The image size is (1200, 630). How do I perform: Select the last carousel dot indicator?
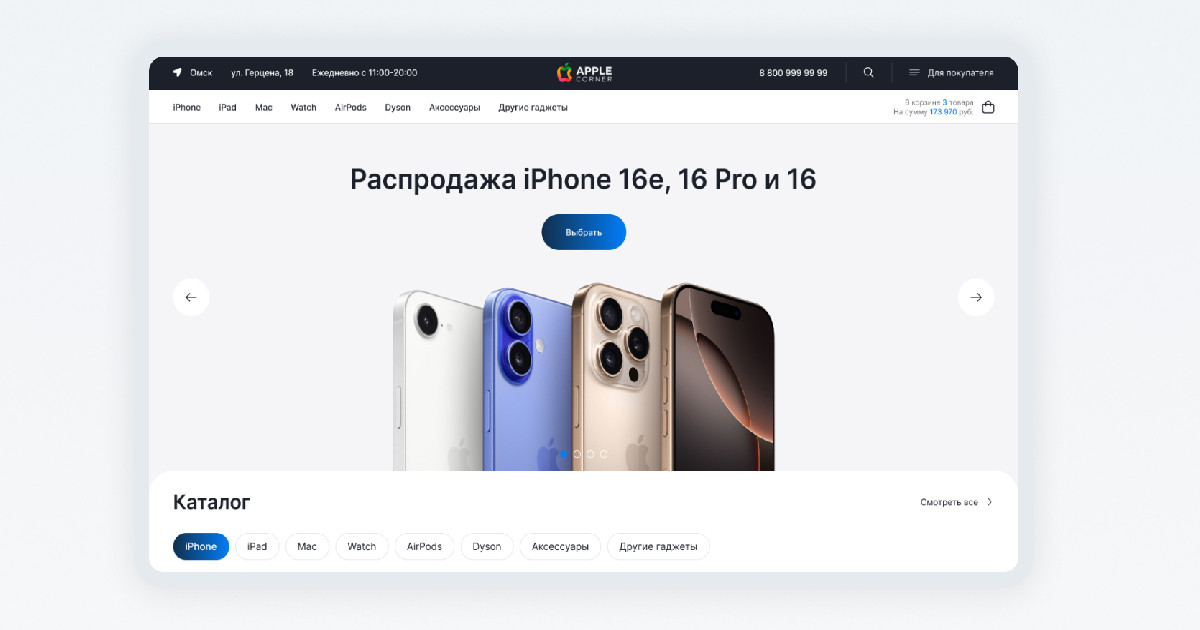[x=603, y=454]
